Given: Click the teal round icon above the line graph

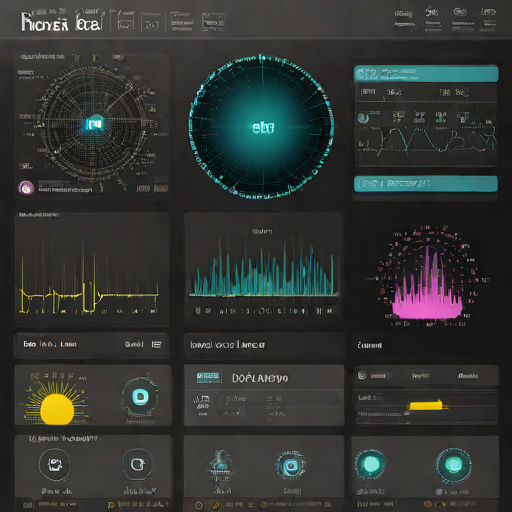Looking at the screenshot, I should [363, 118].
